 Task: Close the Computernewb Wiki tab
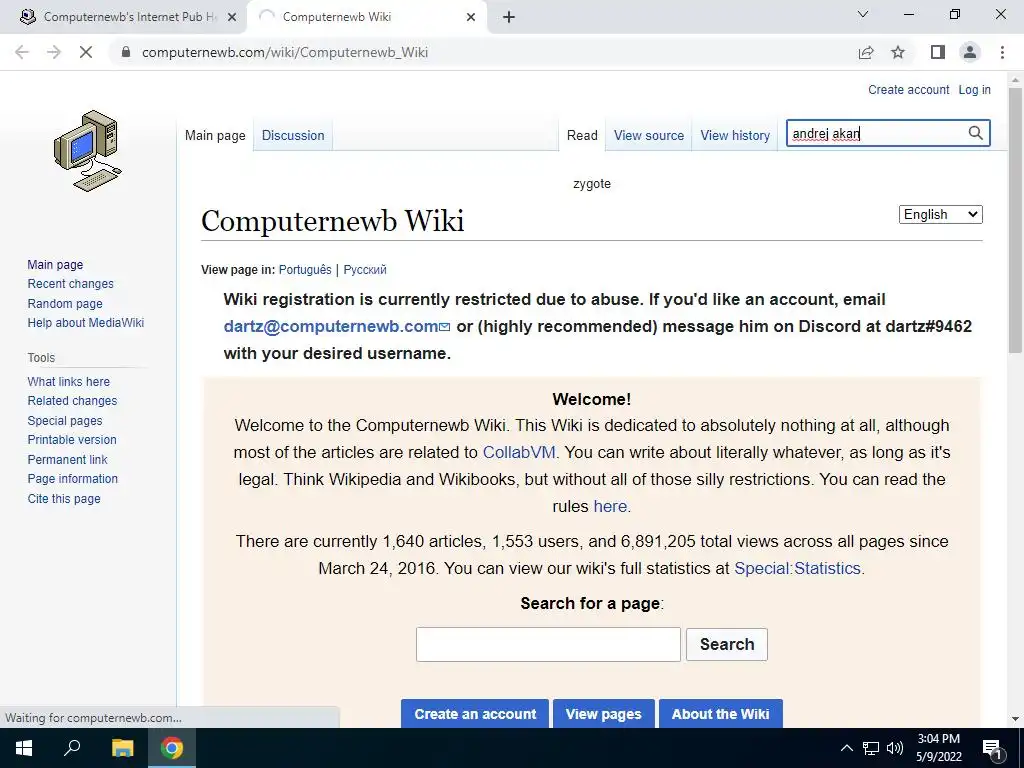pyautogui.click(x=471, y=17)
